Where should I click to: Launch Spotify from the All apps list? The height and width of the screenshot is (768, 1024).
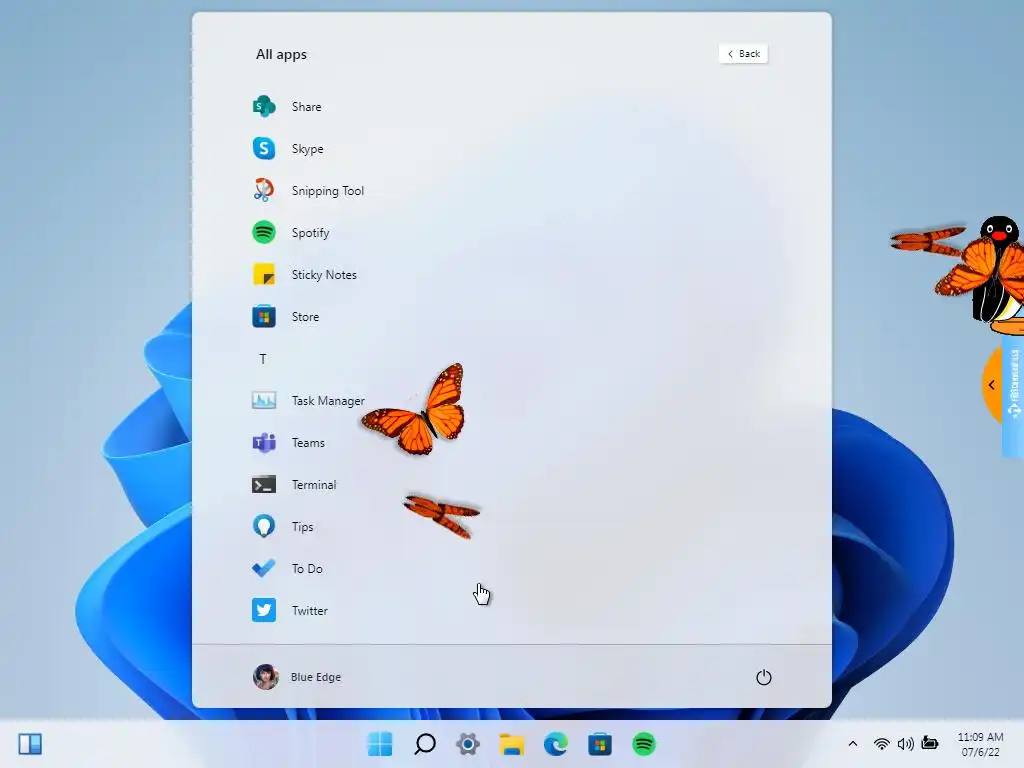tap(264, 232)
